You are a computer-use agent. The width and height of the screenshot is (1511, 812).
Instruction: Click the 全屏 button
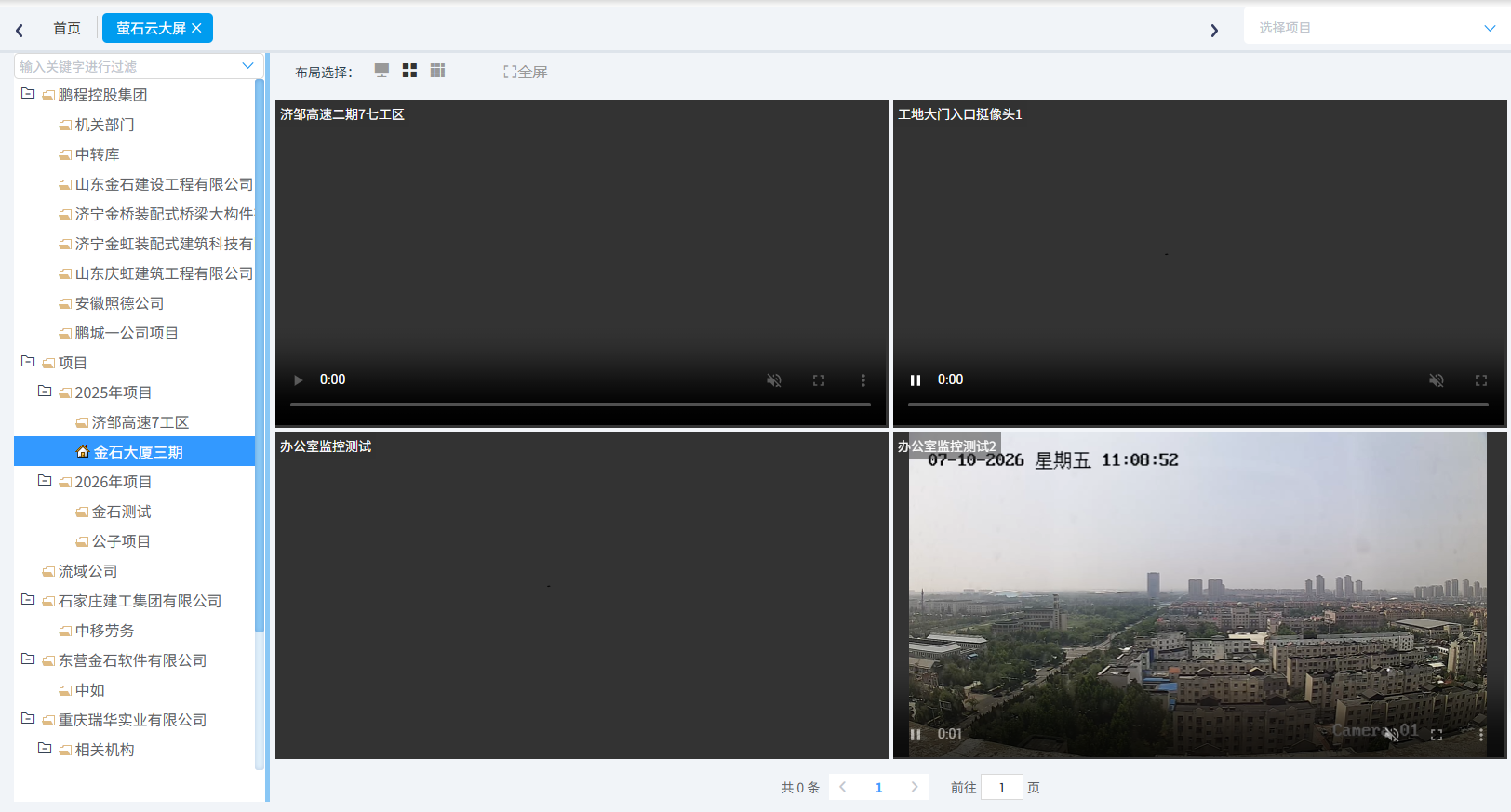point(526,72)
